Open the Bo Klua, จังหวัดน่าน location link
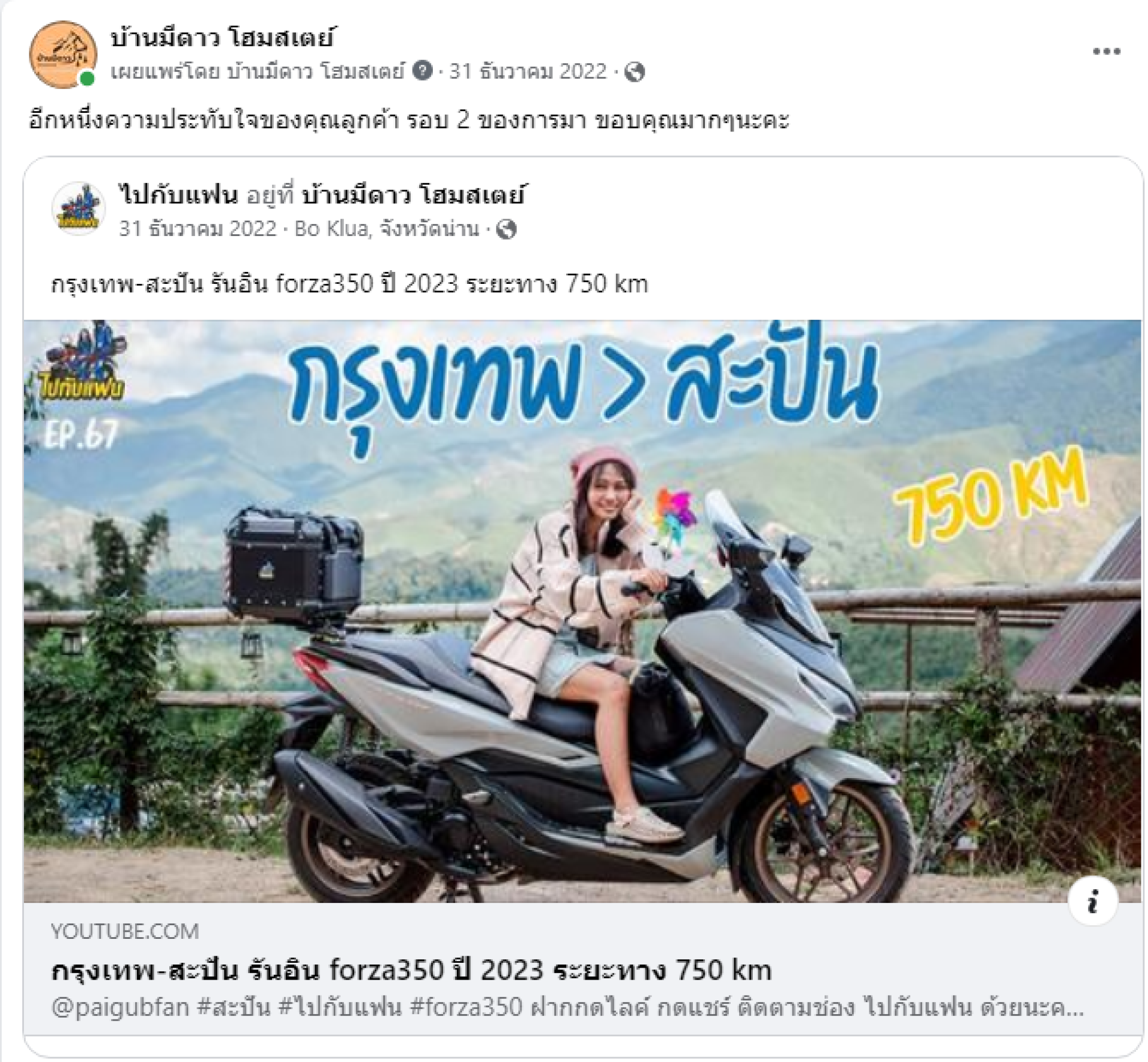 [x=387, y=229]
